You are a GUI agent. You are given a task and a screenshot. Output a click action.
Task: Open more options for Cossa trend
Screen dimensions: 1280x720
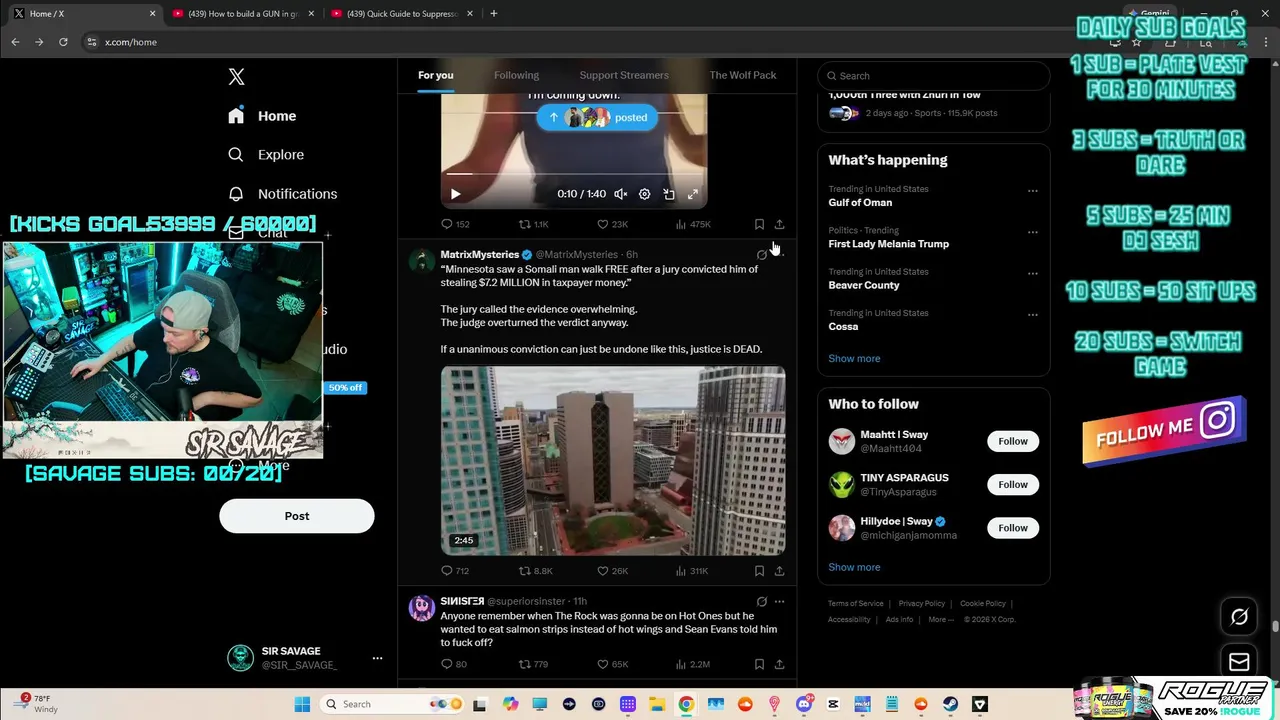click(x=1033, y=315)
